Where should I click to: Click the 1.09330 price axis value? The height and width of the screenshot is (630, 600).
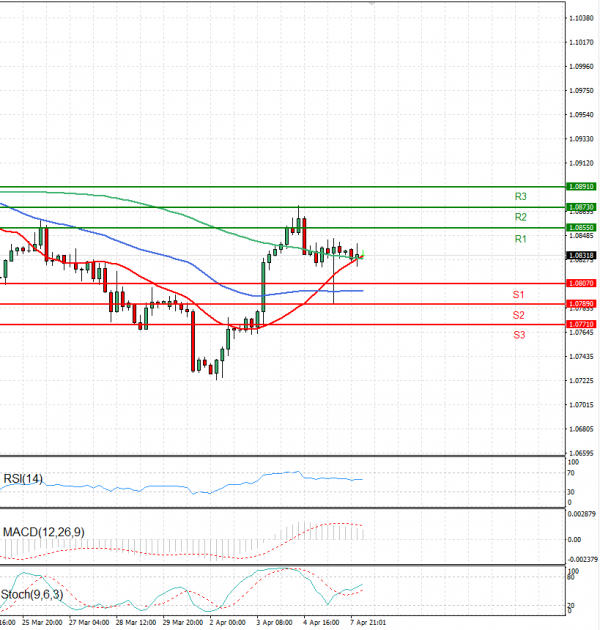pos(582,139)
